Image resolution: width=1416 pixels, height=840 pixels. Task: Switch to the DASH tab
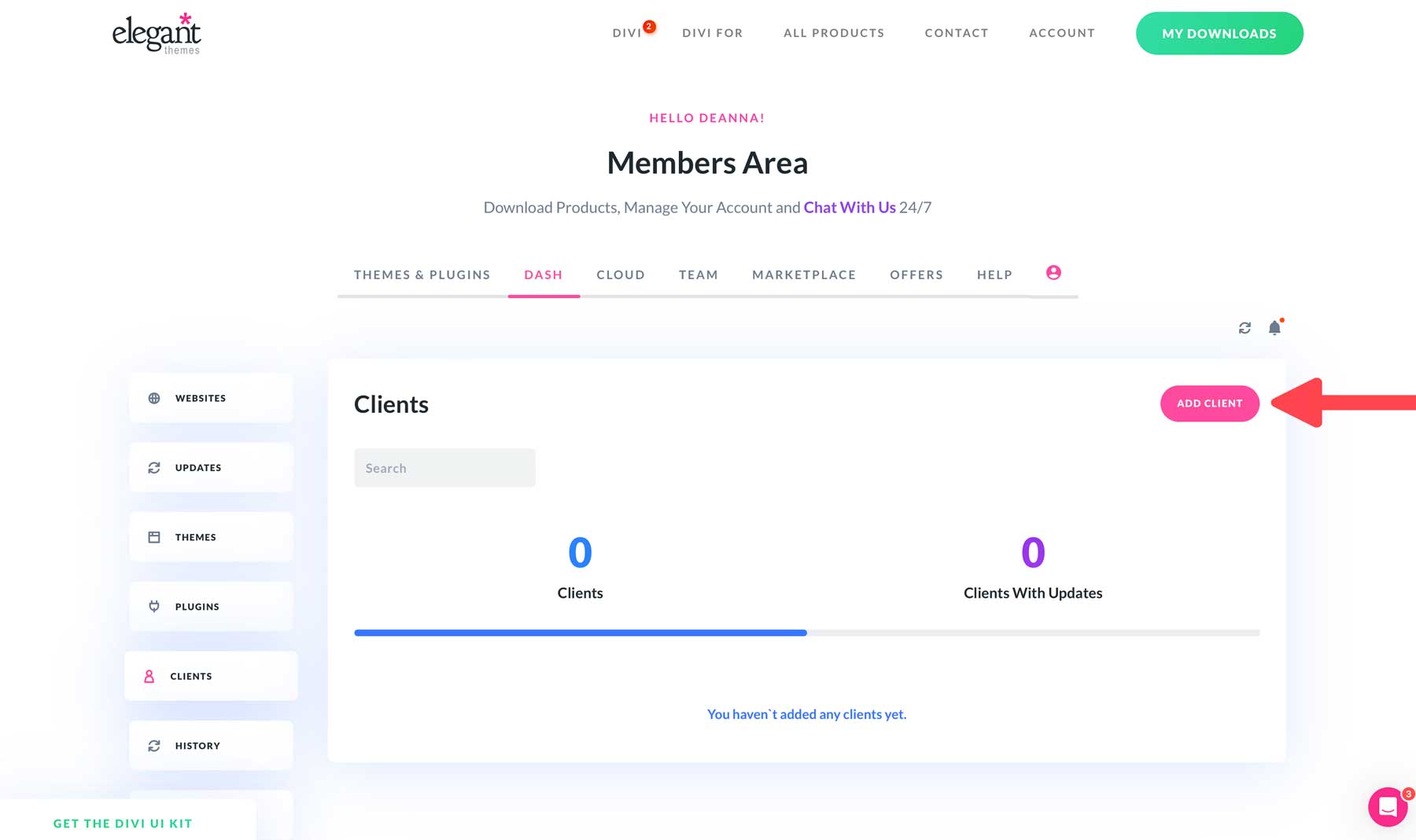click(544, 274)
